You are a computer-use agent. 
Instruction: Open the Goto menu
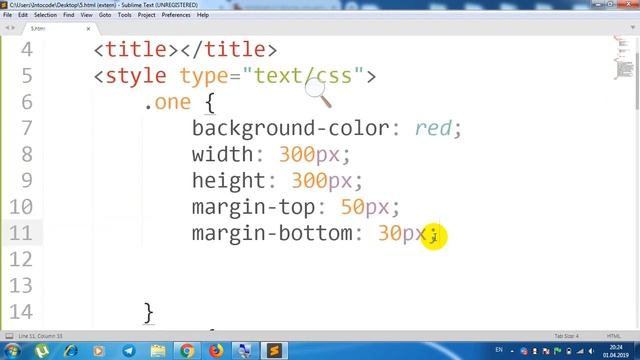click(x=105, y=15)
